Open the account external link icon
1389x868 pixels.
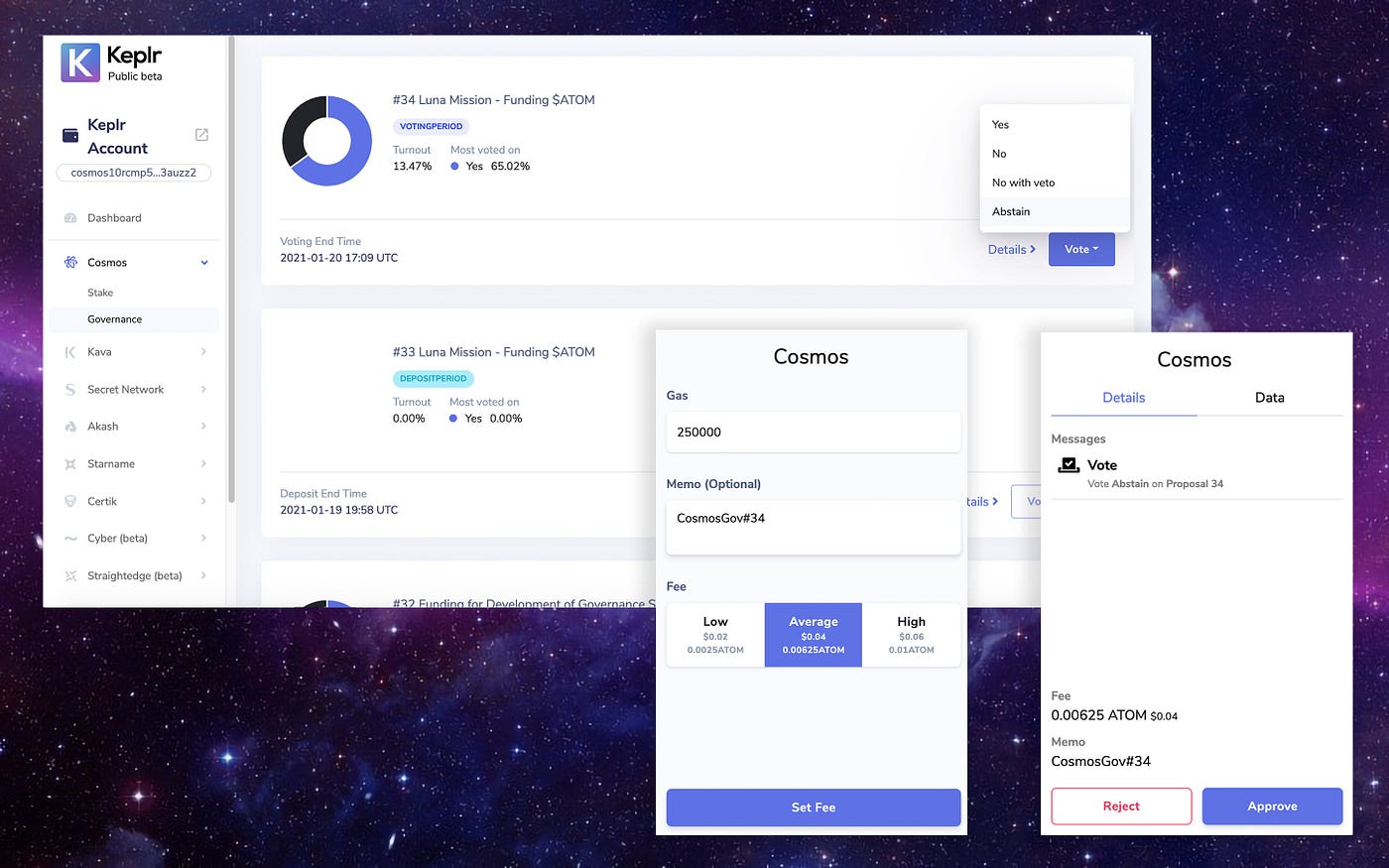[201, 135]
